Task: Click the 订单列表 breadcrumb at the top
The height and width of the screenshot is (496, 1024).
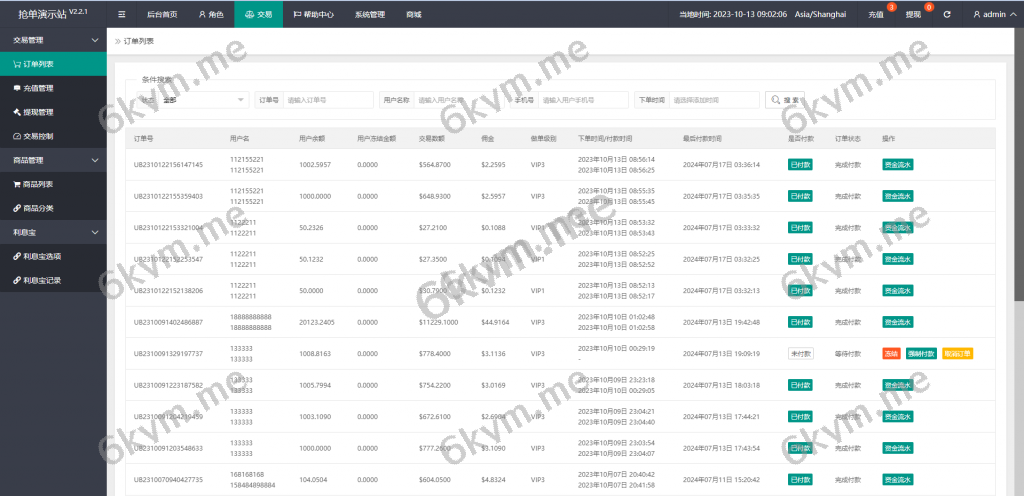Action: point(138,41)
